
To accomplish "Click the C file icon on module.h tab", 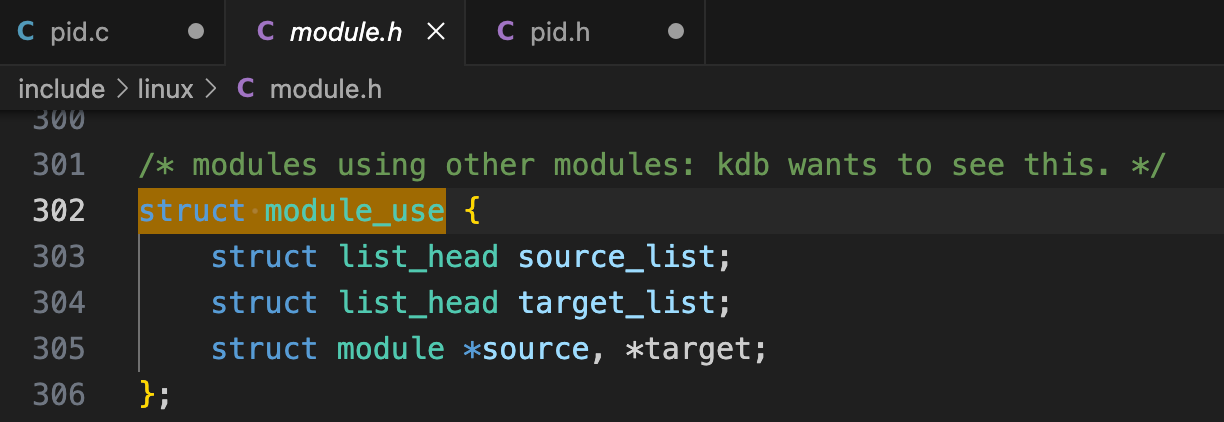I will 265,32.
